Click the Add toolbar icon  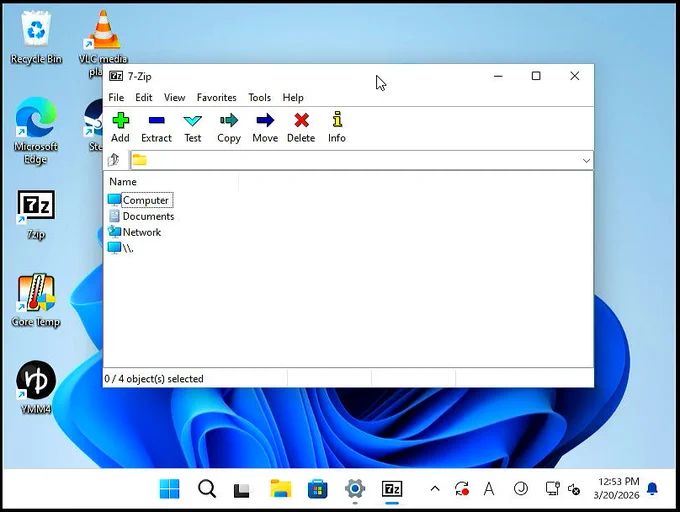point(120,127)
